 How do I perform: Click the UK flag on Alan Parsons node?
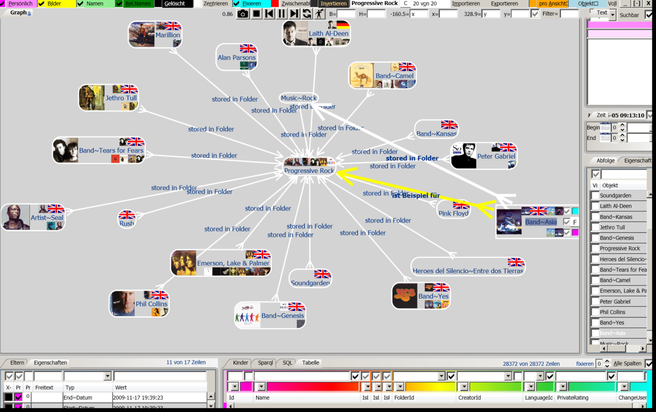coord(248,49)
